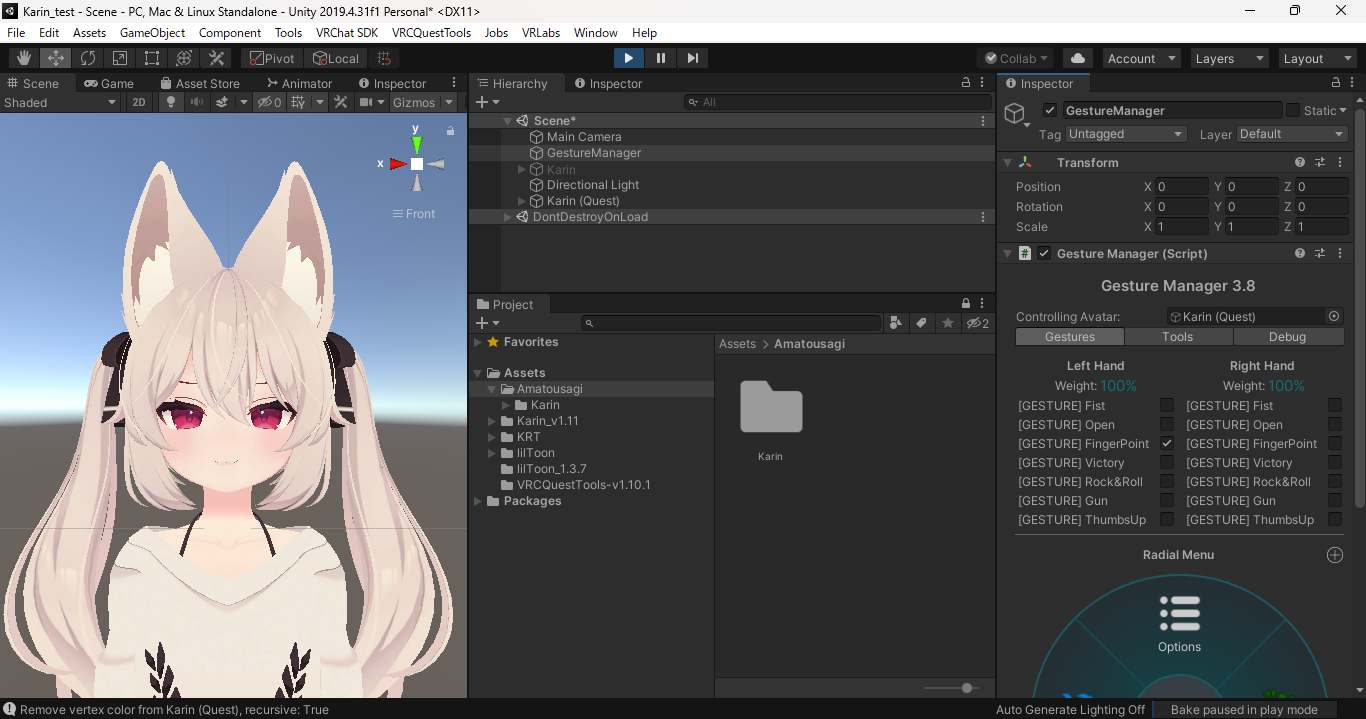This screenshot has width=1366, height=719.
Task: Open the GameObject menu
Action: [x=152, y=32]
